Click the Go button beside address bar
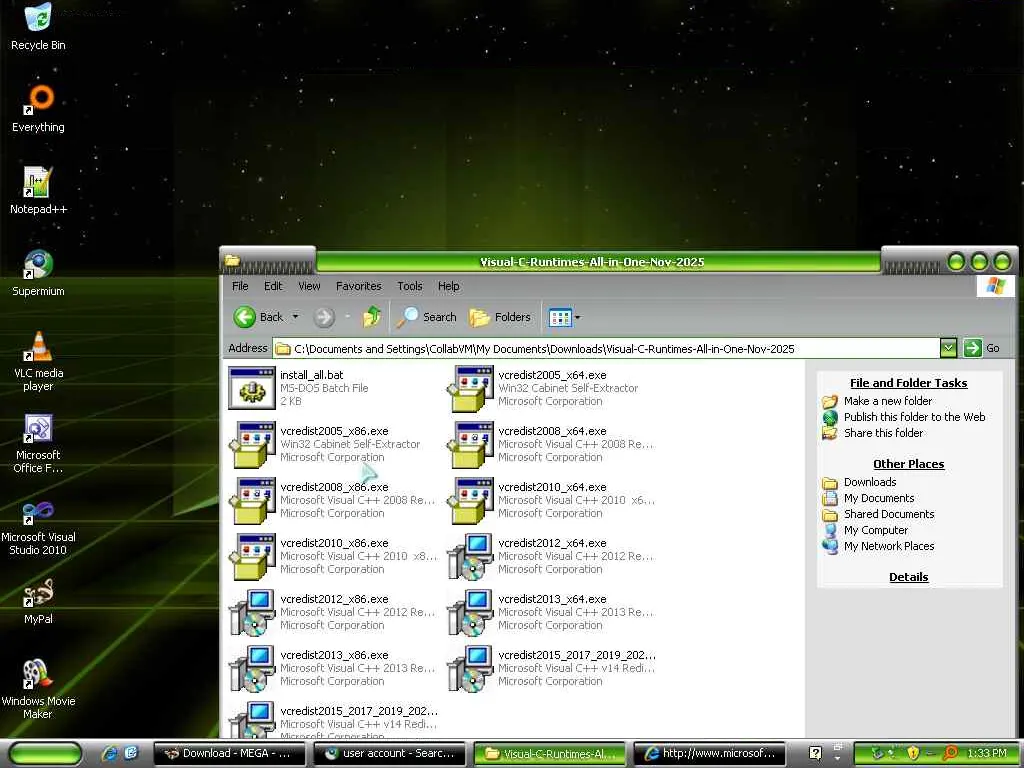The height and width of the screenshot is (768, 1024). (x=982, y=348)
